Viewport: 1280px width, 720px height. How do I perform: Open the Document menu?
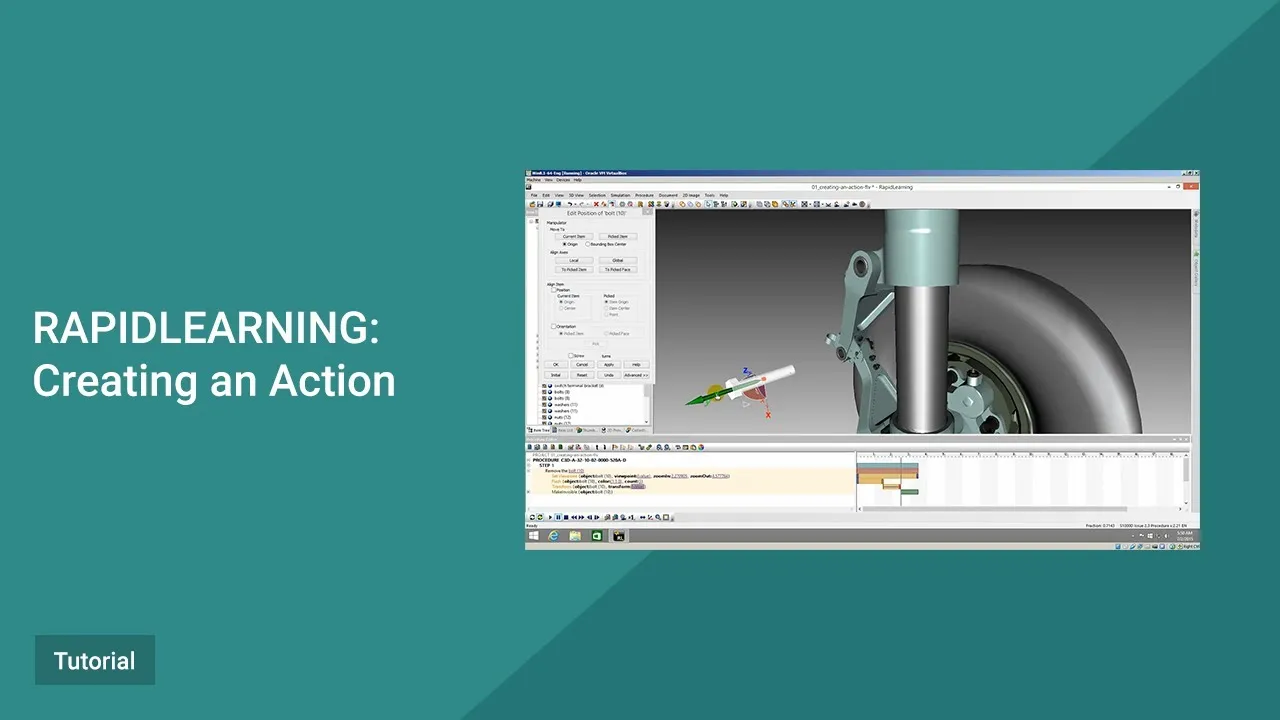tap(667, 195)
